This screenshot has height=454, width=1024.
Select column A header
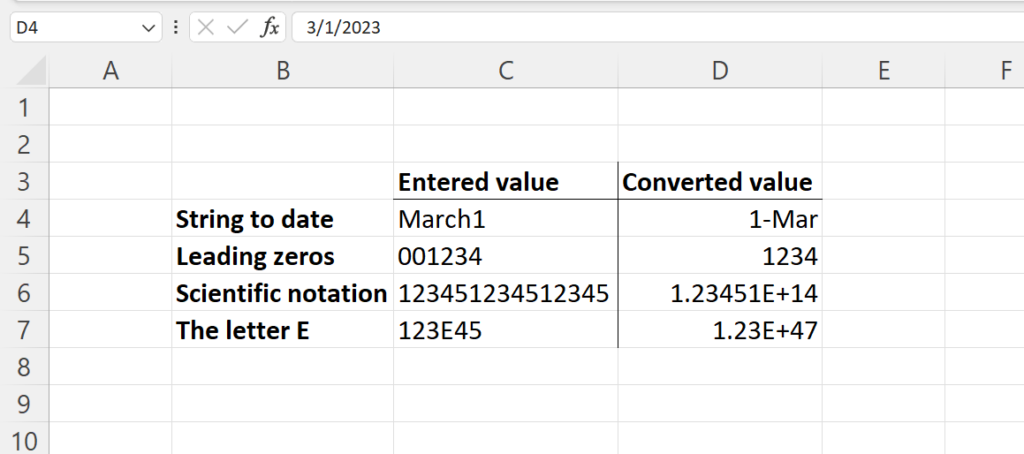click(110, 71)
